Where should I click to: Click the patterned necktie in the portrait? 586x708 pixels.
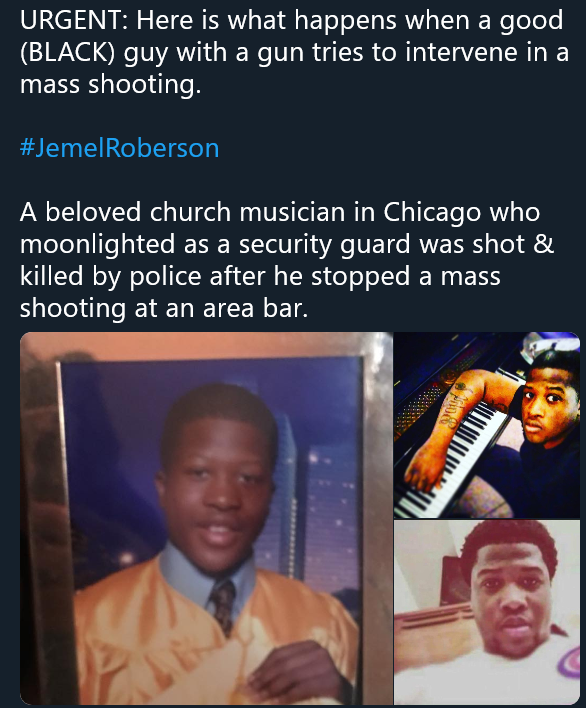point(222,605)
